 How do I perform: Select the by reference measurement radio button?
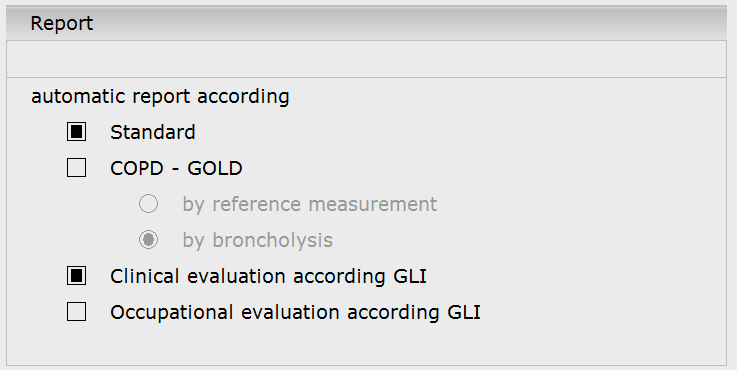[149, 204]
